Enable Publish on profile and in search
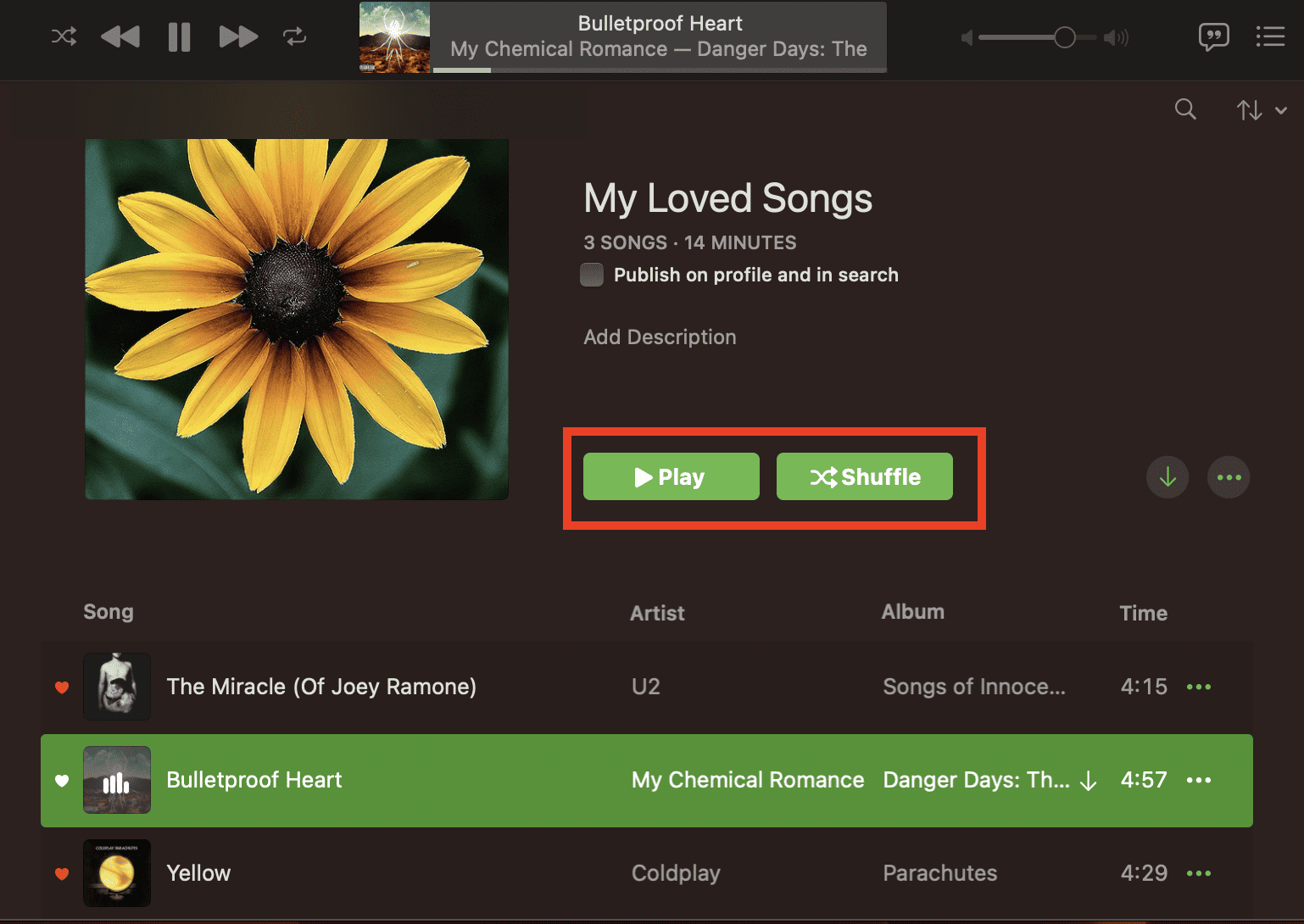Image resolution: width=1304 pixels, height=924 pixels. click(x=592, y=275)
